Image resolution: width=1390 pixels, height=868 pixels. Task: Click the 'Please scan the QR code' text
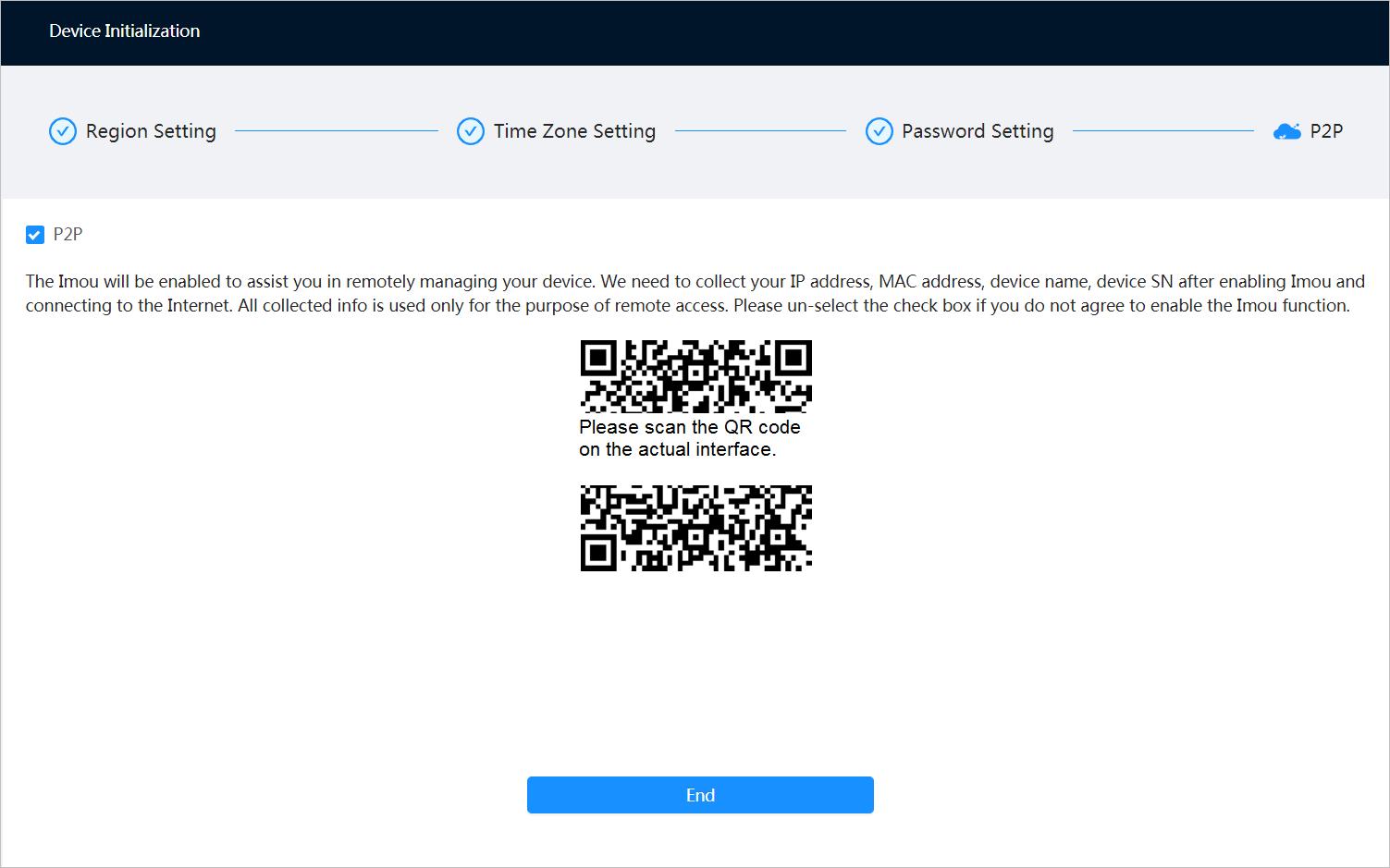coord(690,427)
